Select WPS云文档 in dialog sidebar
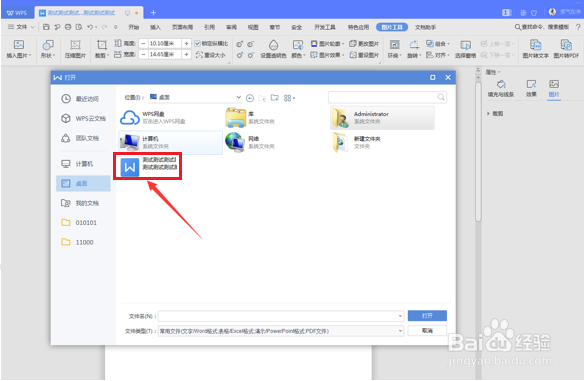Image resolution: width=584 pixels, height=381 pixels. (83, 118)
